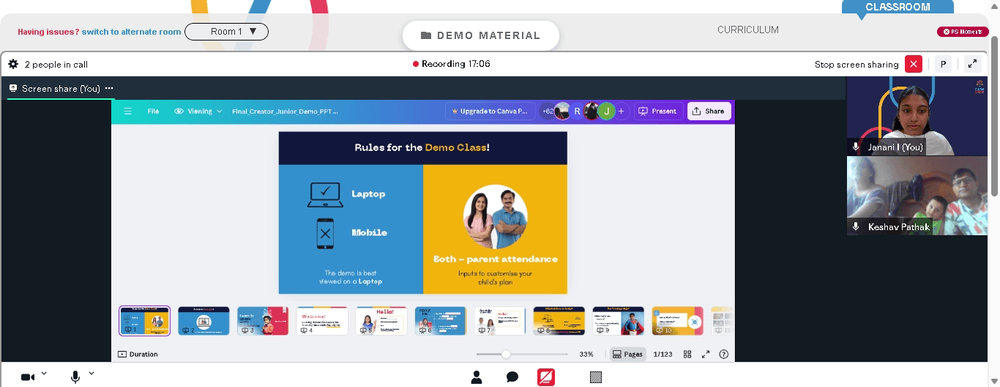Toggle red screen share button
1000x387 pixels.
pyautogui.click(x=546, y=377)
